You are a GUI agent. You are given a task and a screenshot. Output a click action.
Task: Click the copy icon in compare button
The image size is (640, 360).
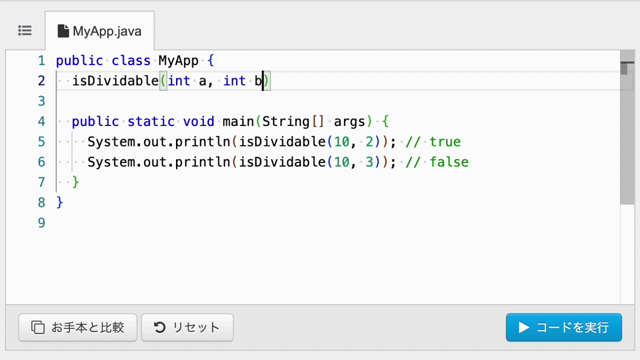(x=38, y=327)
